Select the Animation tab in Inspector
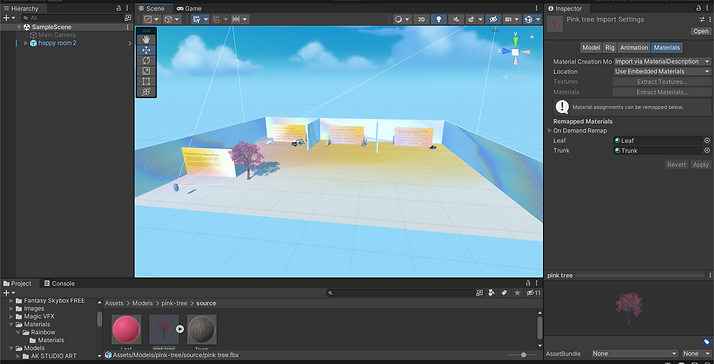Screen dimensions: 714x364 point(634,47)
